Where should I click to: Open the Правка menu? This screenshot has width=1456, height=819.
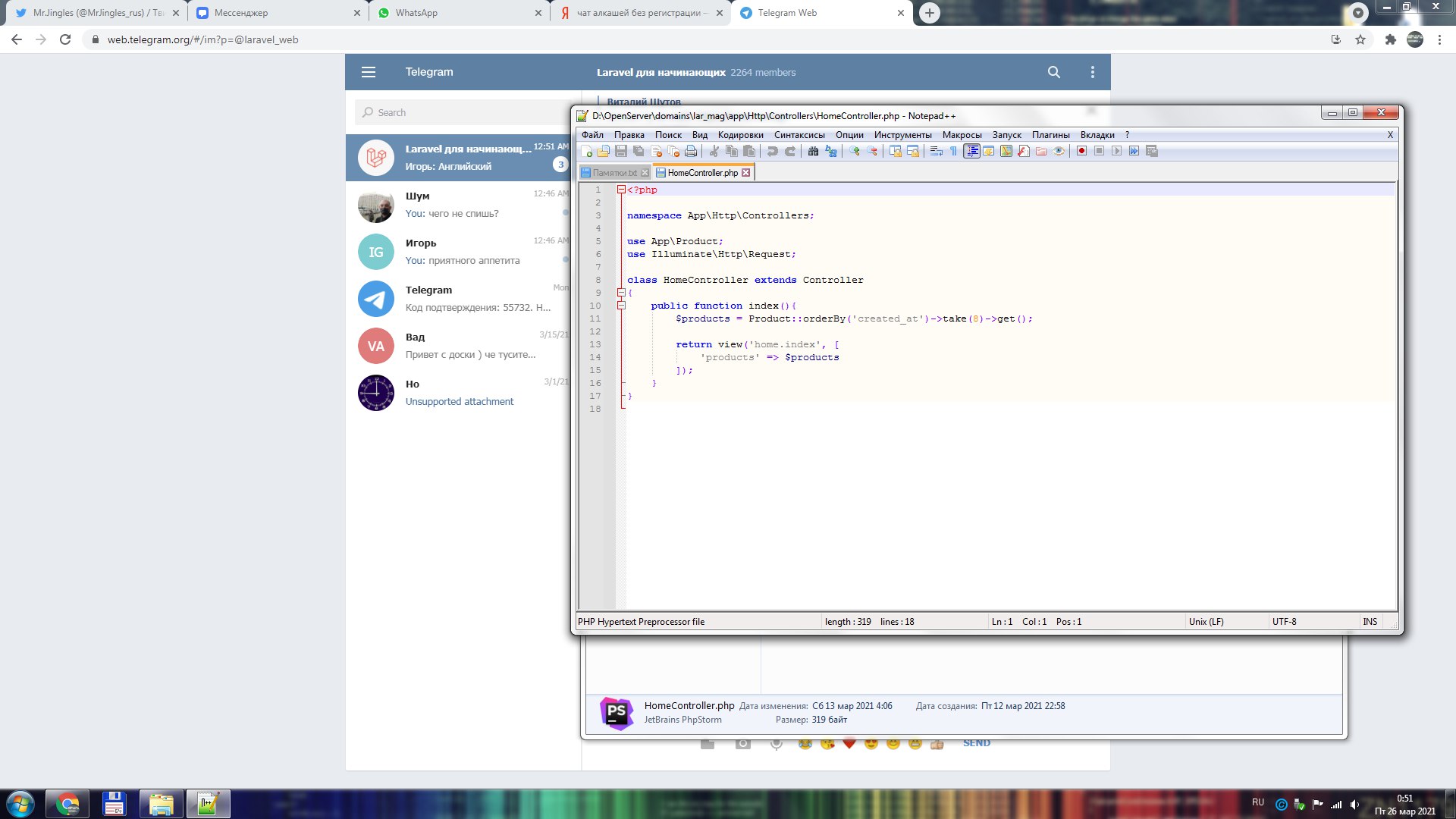629,135
